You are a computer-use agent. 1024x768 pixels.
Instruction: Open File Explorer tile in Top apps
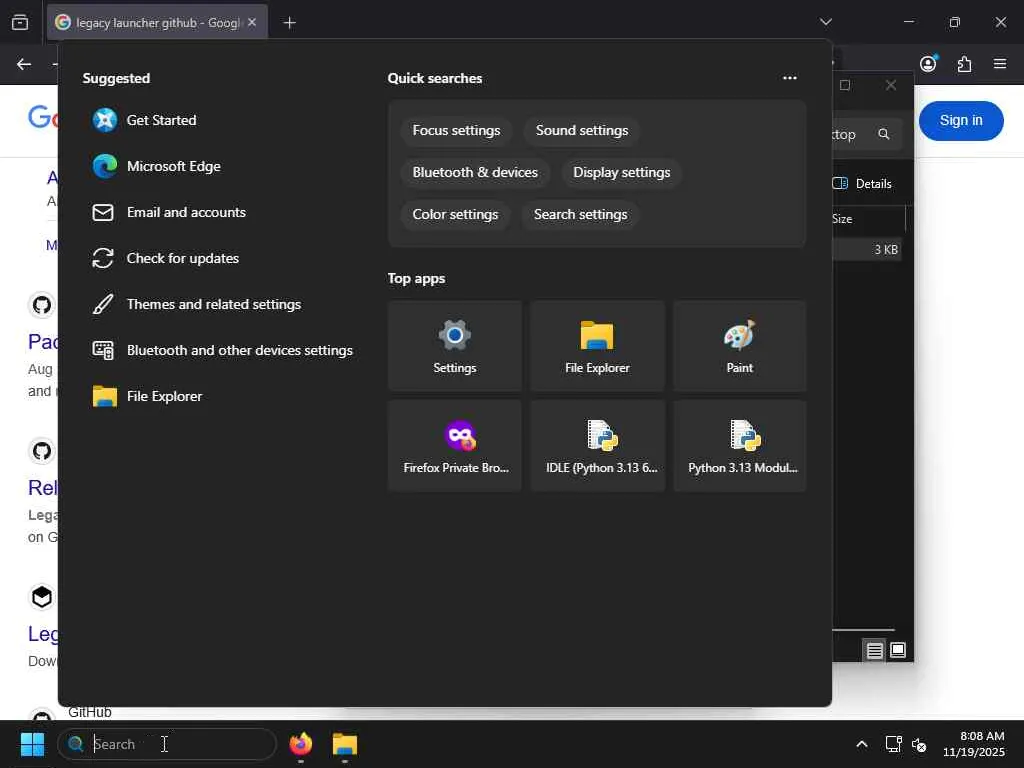[597, 346]
